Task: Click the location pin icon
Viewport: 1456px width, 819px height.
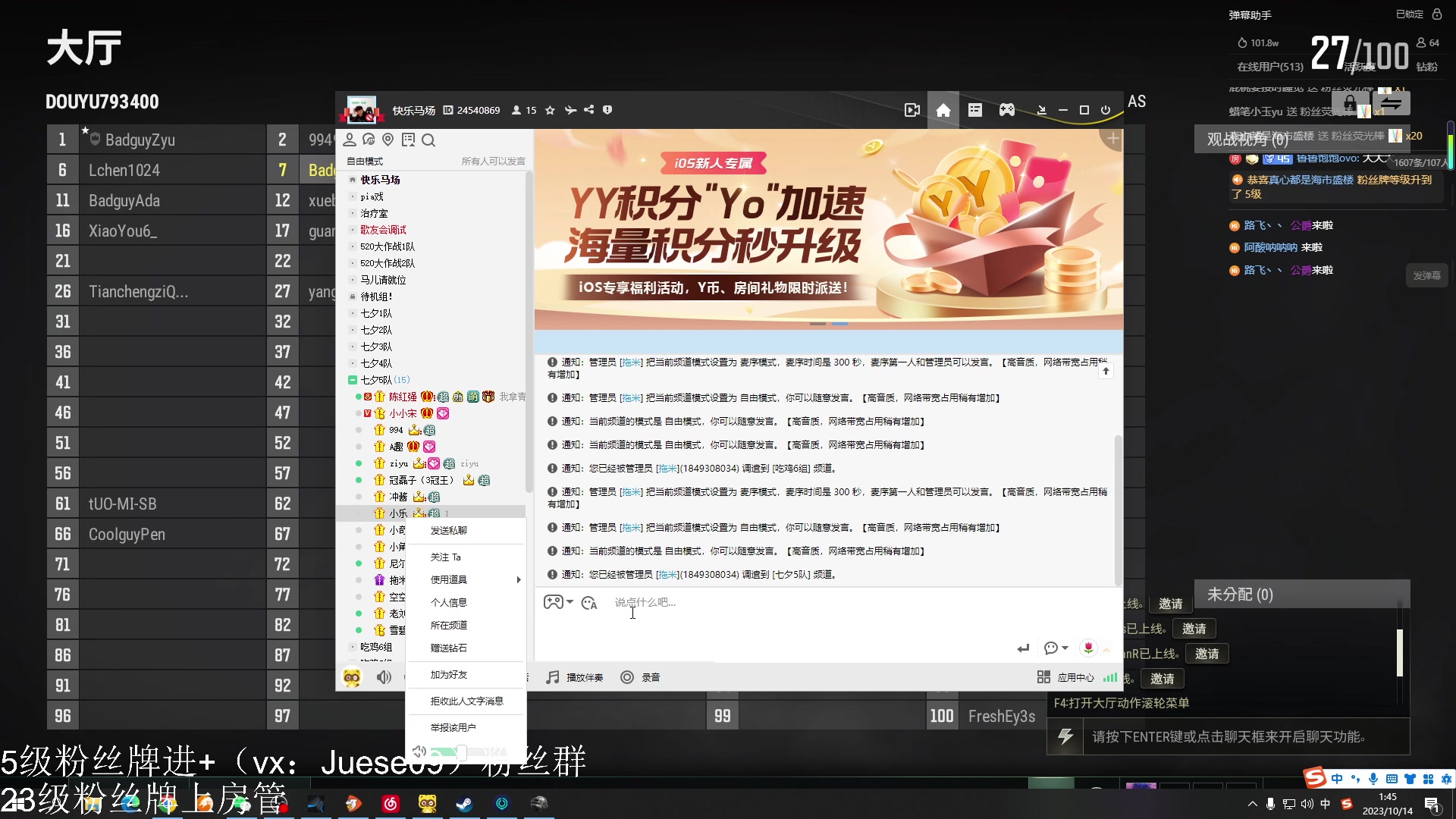Action: tap(388, 140)
